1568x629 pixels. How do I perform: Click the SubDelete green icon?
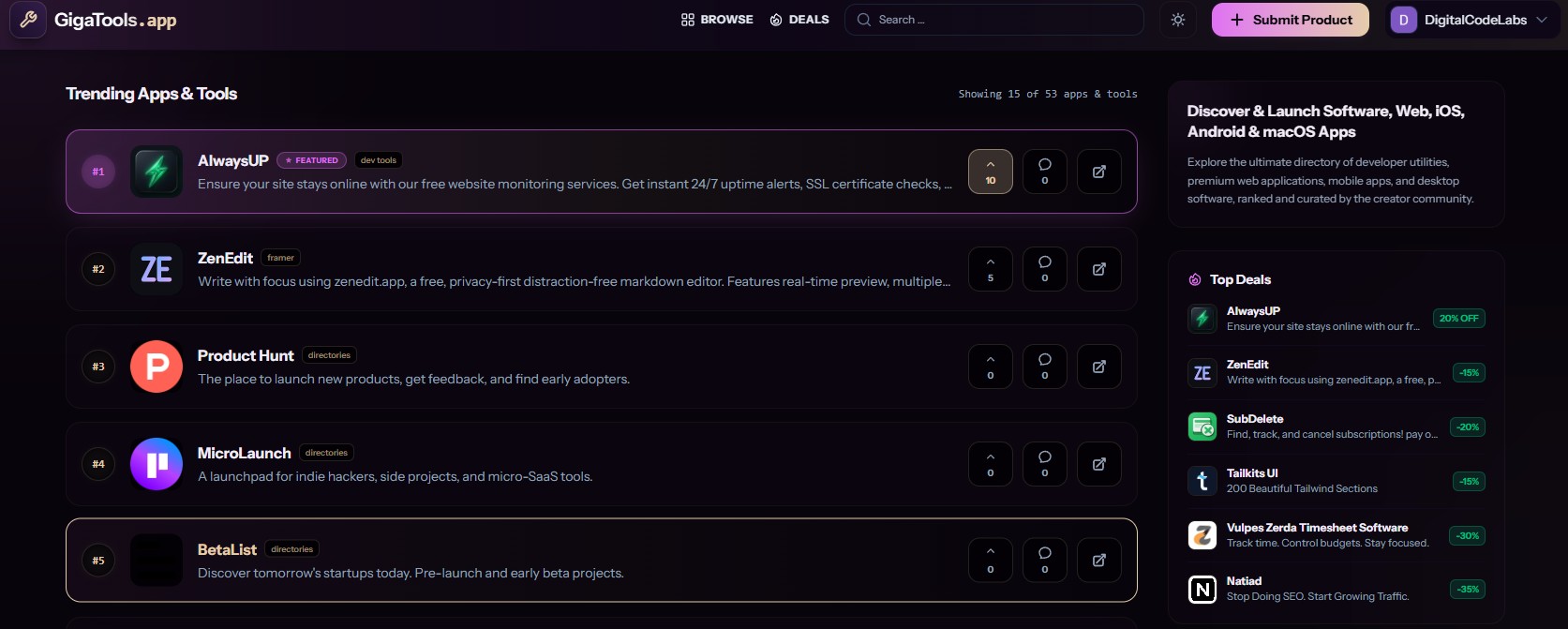(1202, 427)
